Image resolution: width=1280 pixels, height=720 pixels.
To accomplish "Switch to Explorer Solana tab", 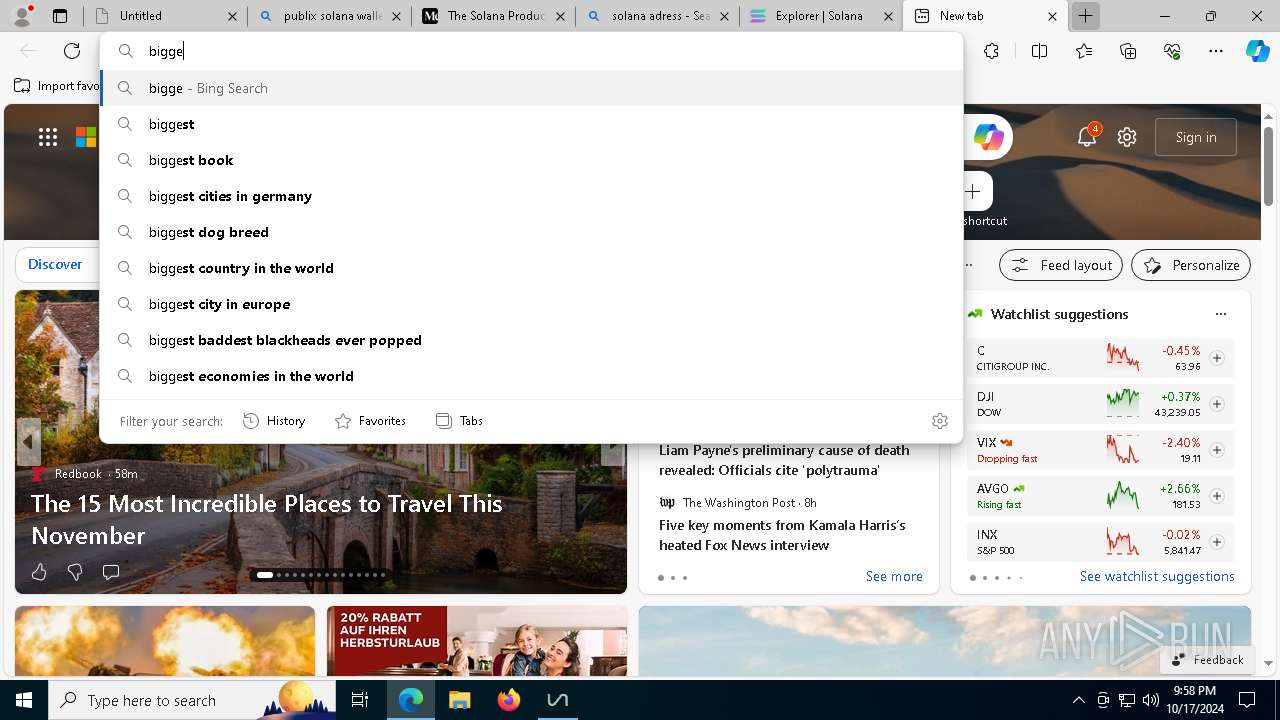I will click(x=822, y=16).
